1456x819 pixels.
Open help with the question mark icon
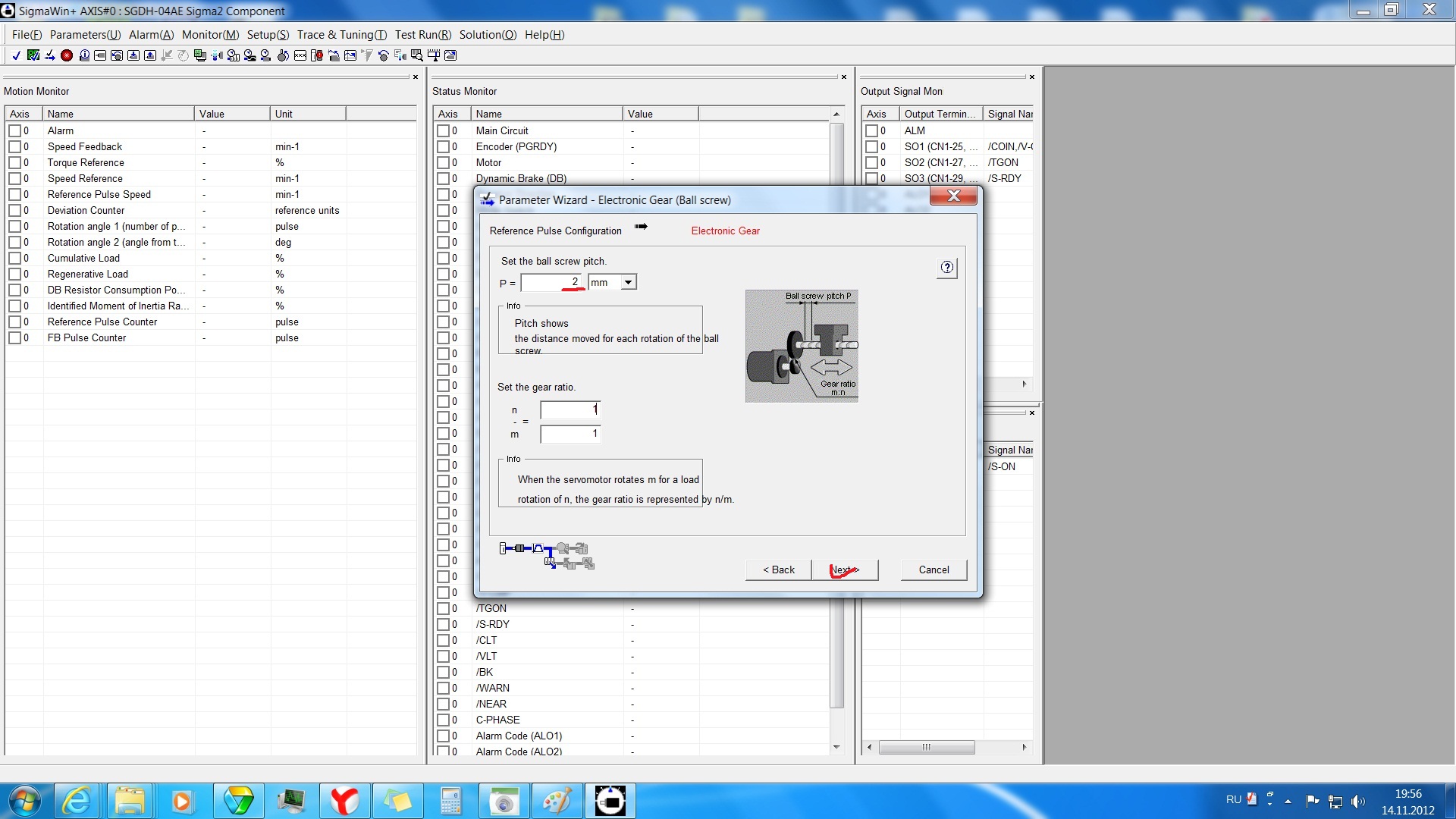[946, 268]
